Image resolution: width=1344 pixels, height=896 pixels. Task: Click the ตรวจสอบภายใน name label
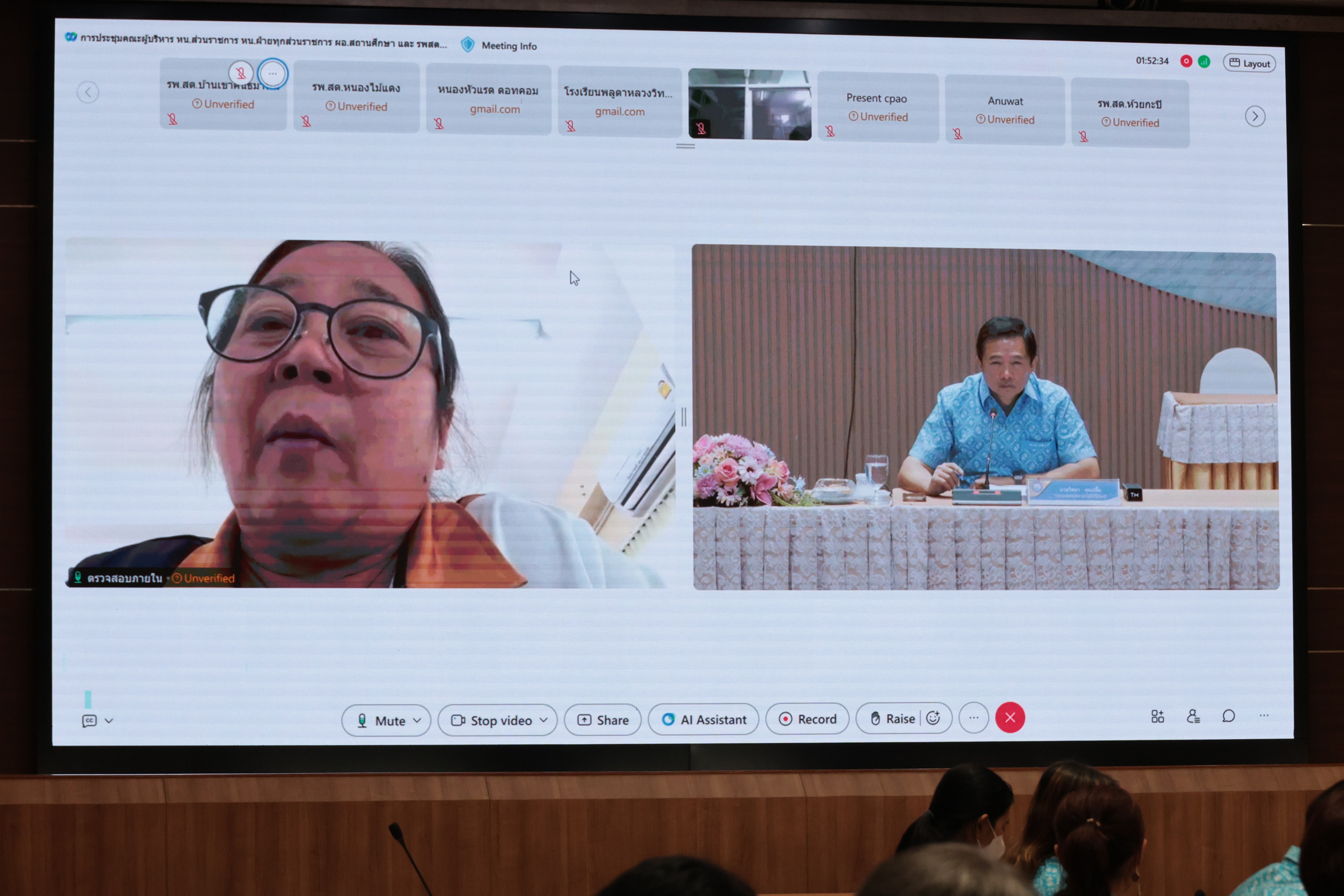coord(124,578)
